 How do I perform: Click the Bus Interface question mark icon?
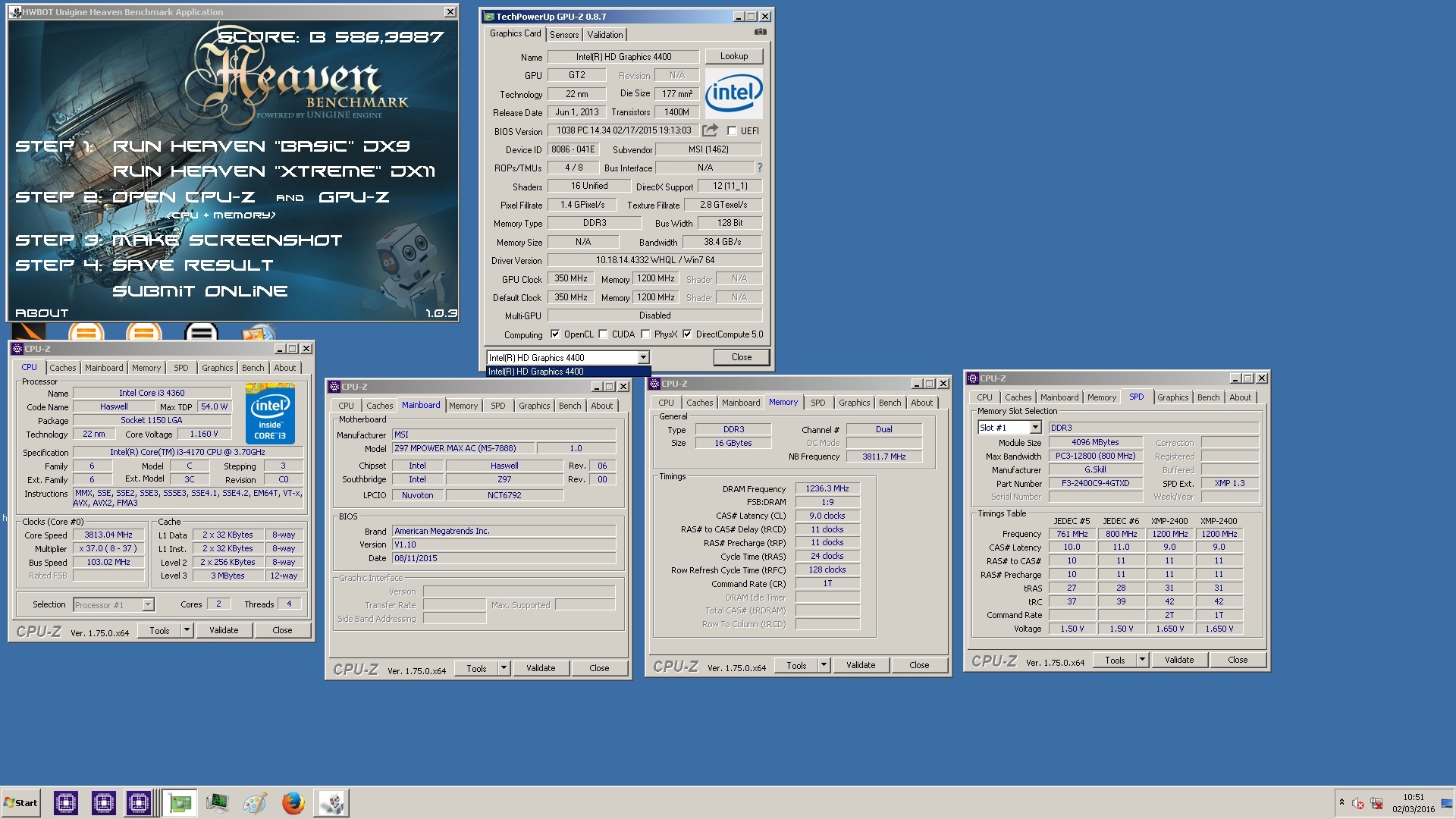click(759, 168)
